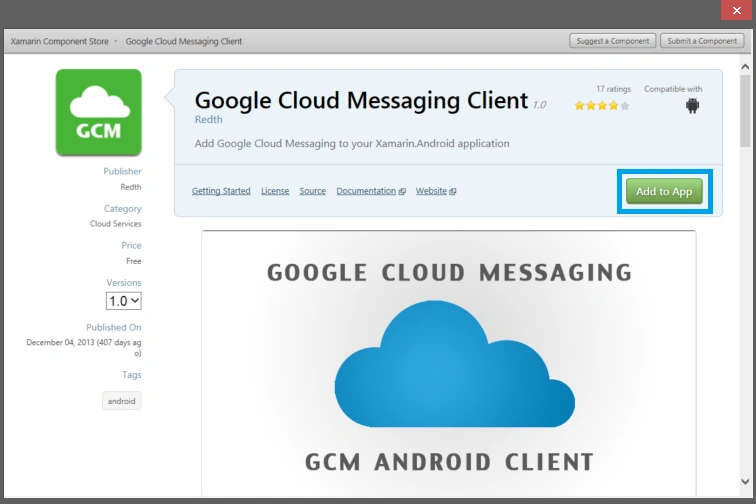Click the Android compatibility robot icon
The image size is (756, 504).
(692, 105)
